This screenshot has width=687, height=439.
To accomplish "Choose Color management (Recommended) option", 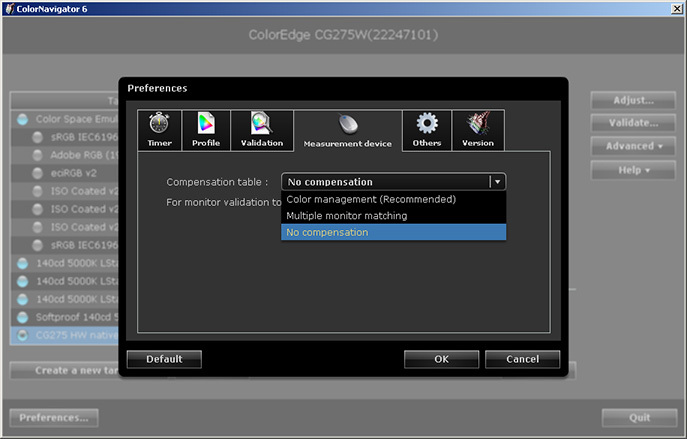I will pyautogui.click(x=393, y=199).
